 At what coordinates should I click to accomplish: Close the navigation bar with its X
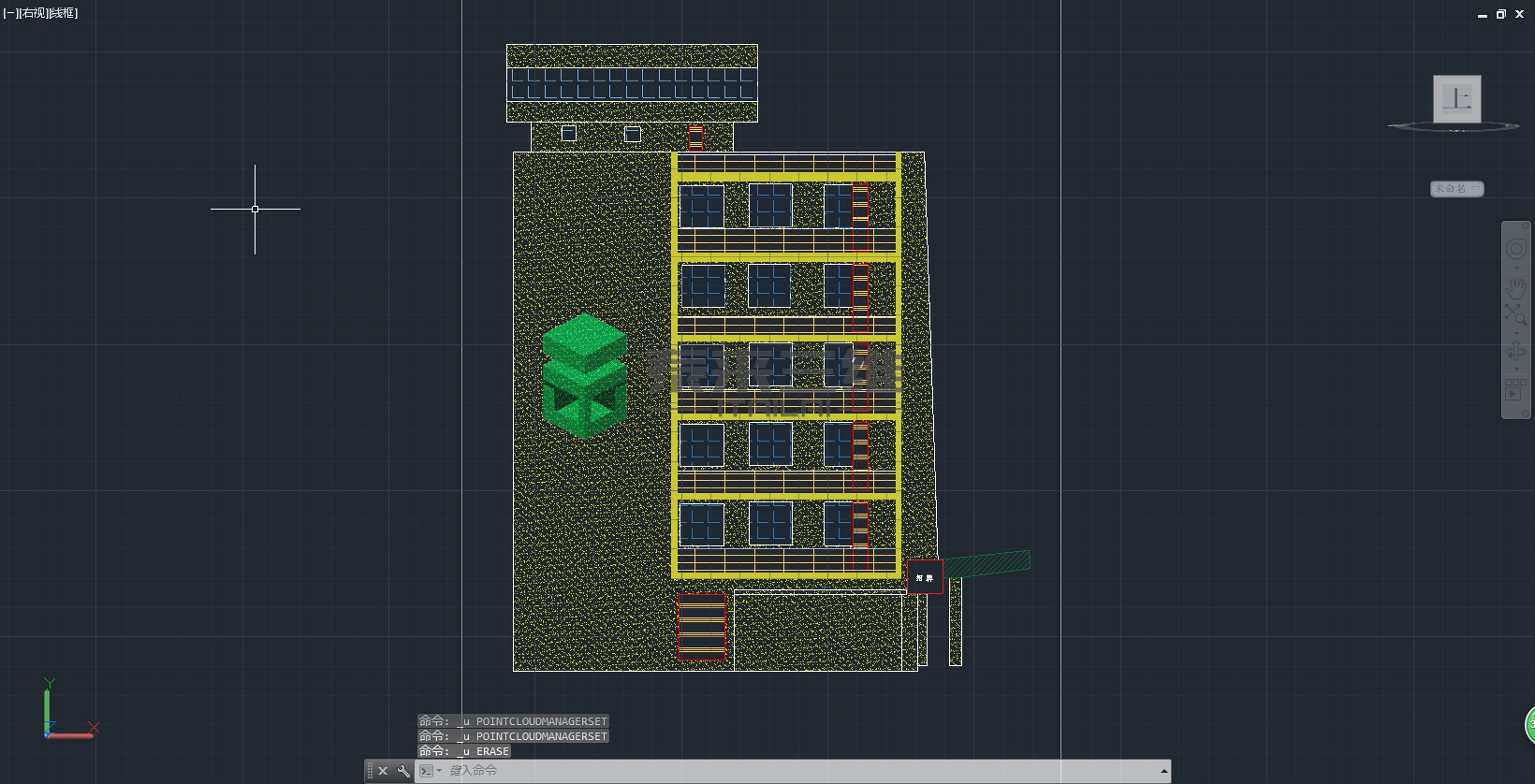pyautogui.click(x=1527, y=226)
